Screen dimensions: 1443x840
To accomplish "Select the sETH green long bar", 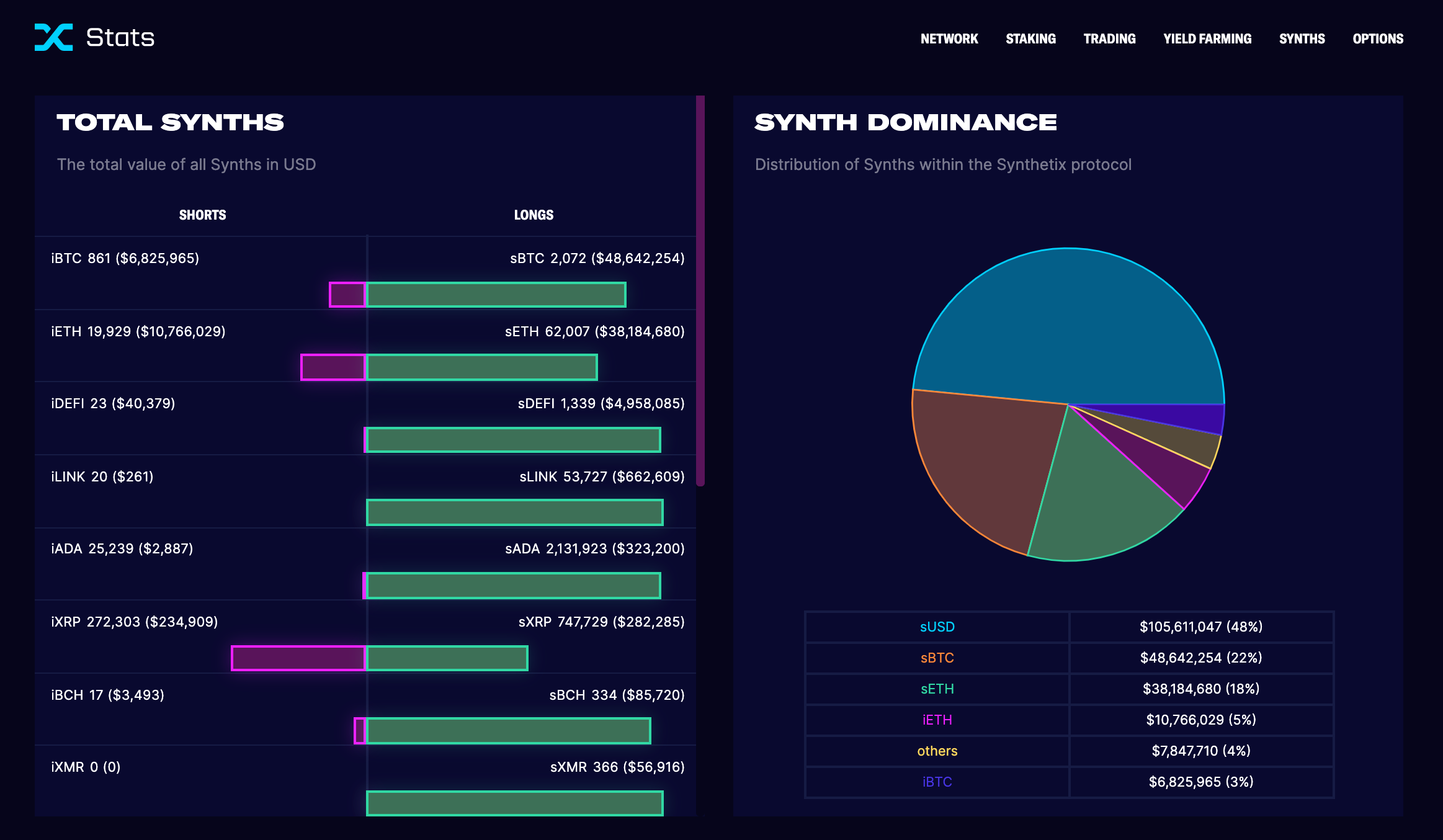I will (x=482, y=367).
